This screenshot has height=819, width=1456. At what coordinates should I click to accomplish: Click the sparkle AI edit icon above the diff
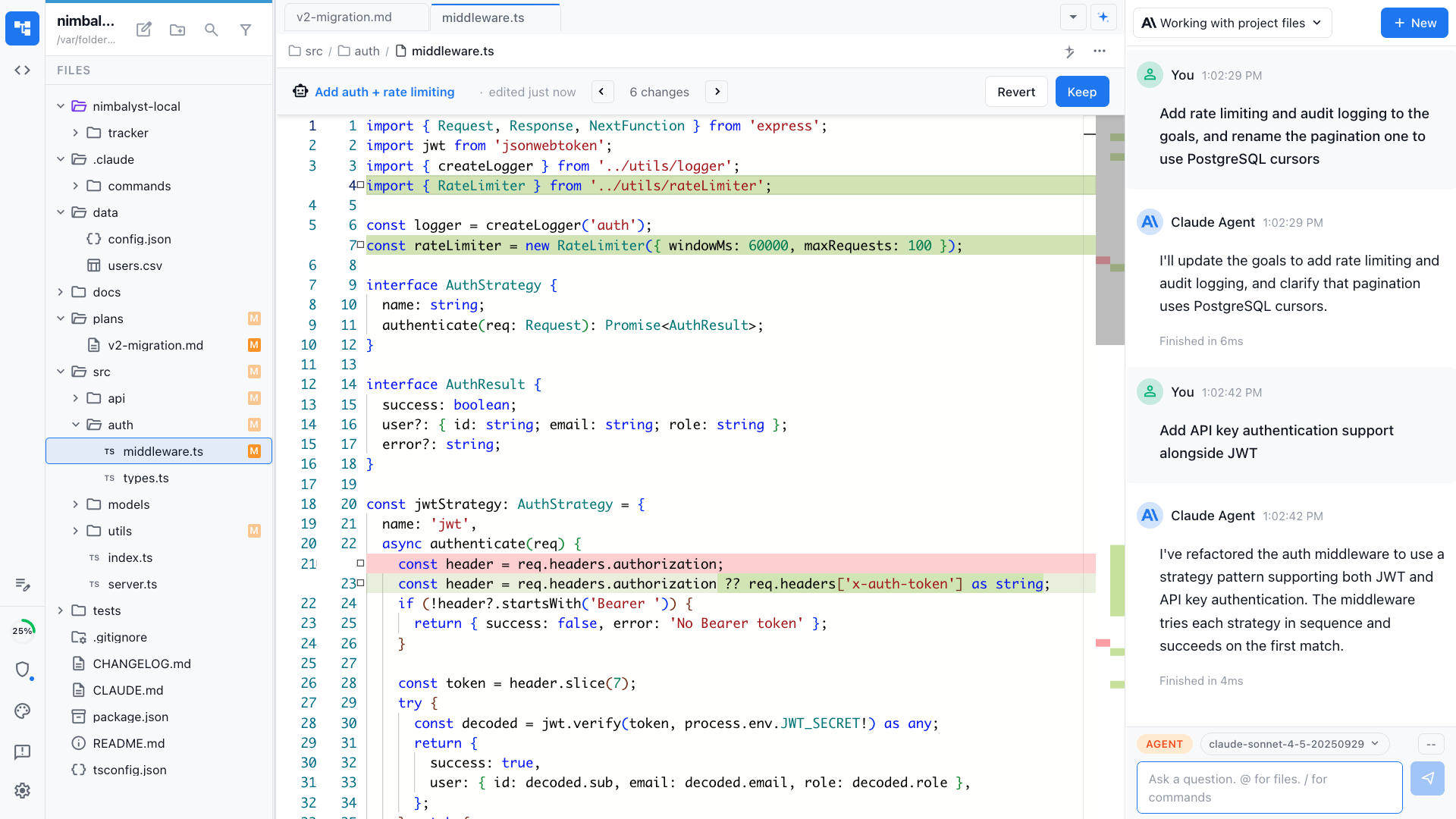point(1070,52)
